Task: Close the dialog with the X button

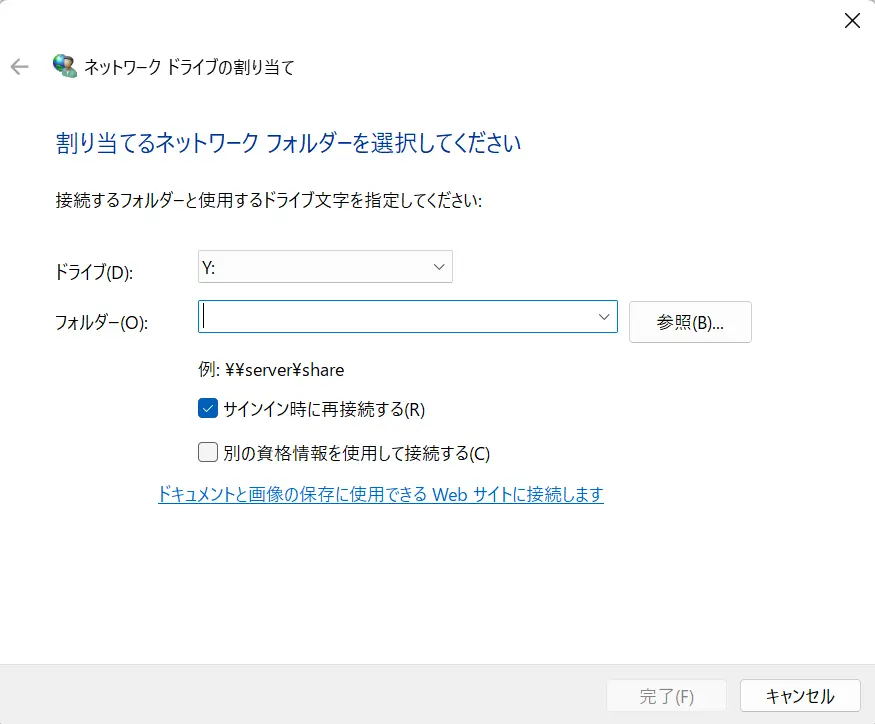Action: click(852, 21)
